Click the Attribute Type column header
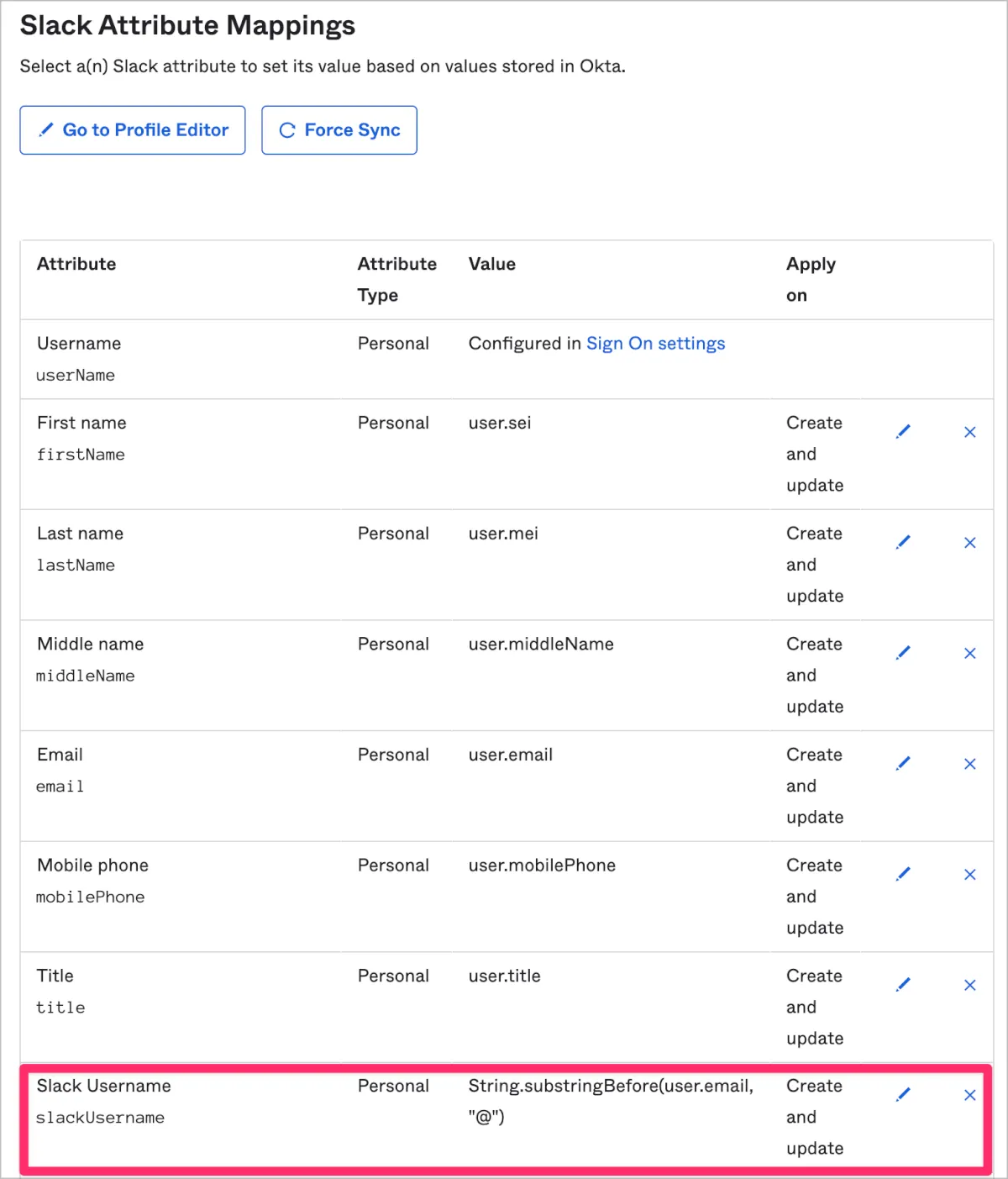This screenshot has width=1008, height=1179. pos(396,279)
